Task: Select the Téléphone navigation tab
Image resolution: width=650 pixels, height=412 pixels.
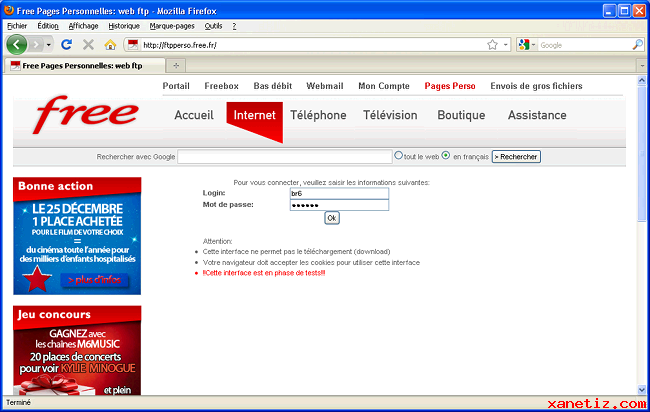Action: [318, 115]
